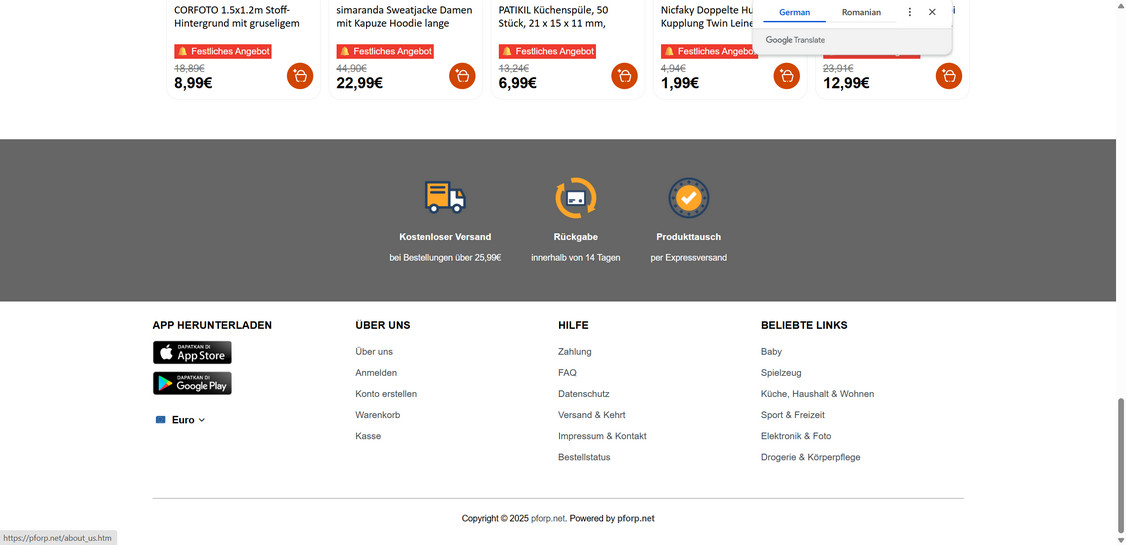Screen dimensions: 1126x545
Task: Click the page vertical scrollbar thumb
Action: click(x=1121, y=464)
